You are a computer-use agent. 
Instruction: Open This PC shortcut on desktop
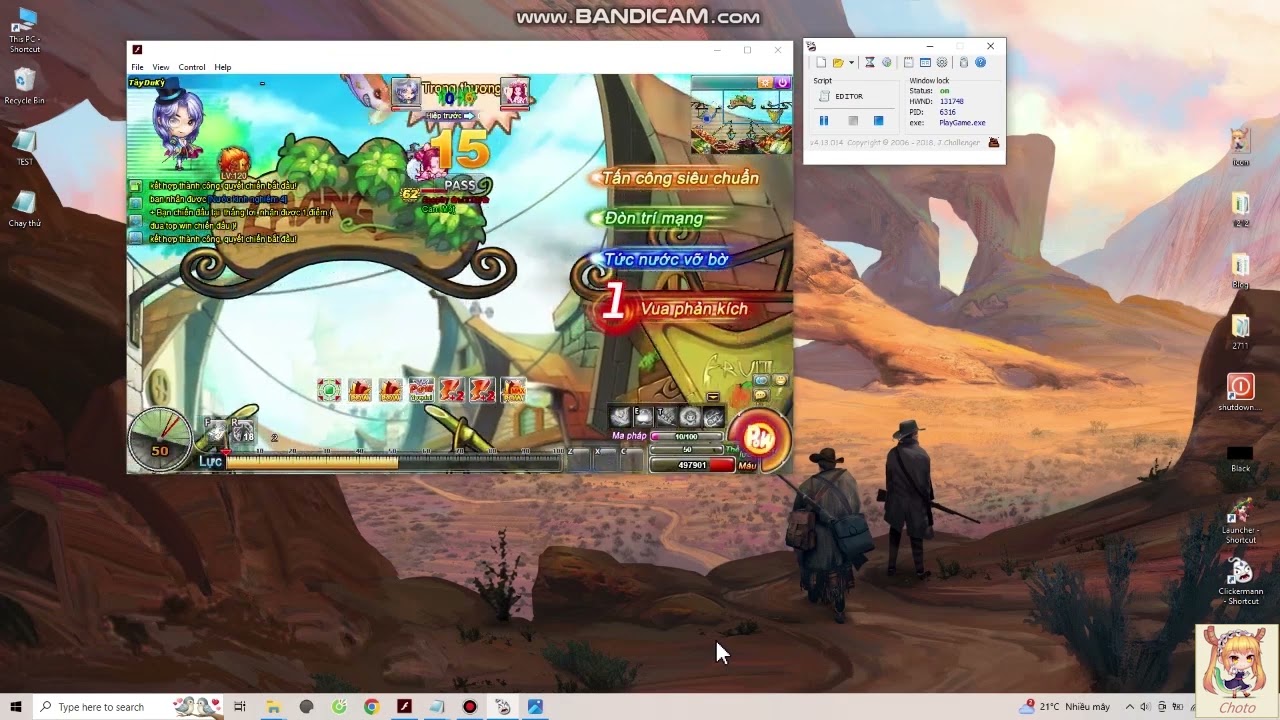(25, 30)
